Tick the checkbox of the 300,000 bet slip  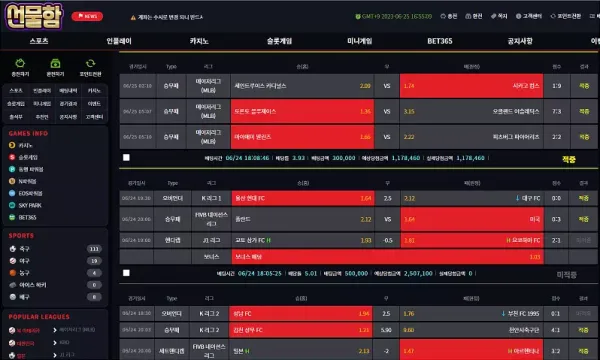pyautogui.click(x=126, y=158)
